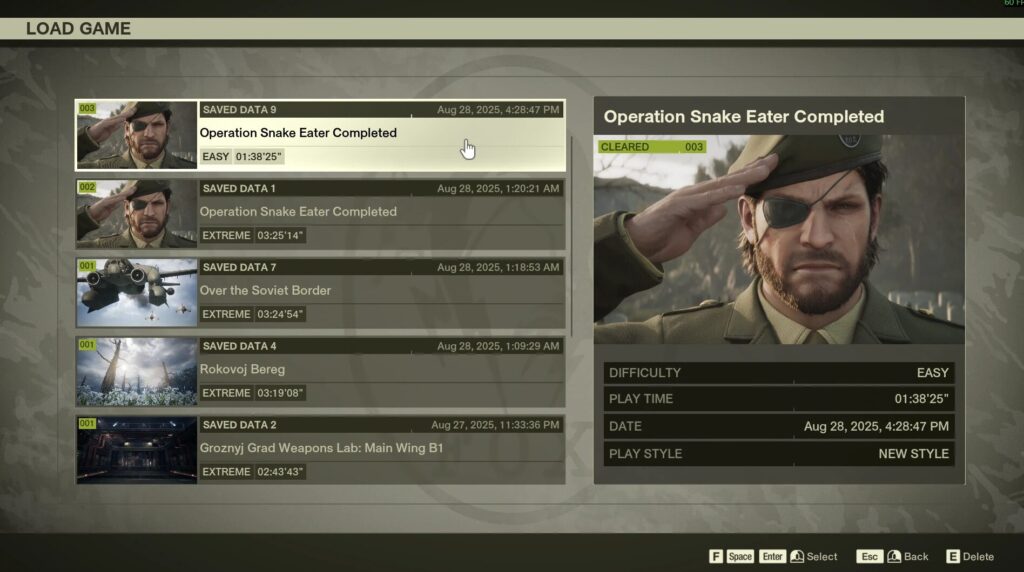This screenshot has height=572, width=1024.
Task: Click the F key icon for Select
Action: tap(716, 556)
